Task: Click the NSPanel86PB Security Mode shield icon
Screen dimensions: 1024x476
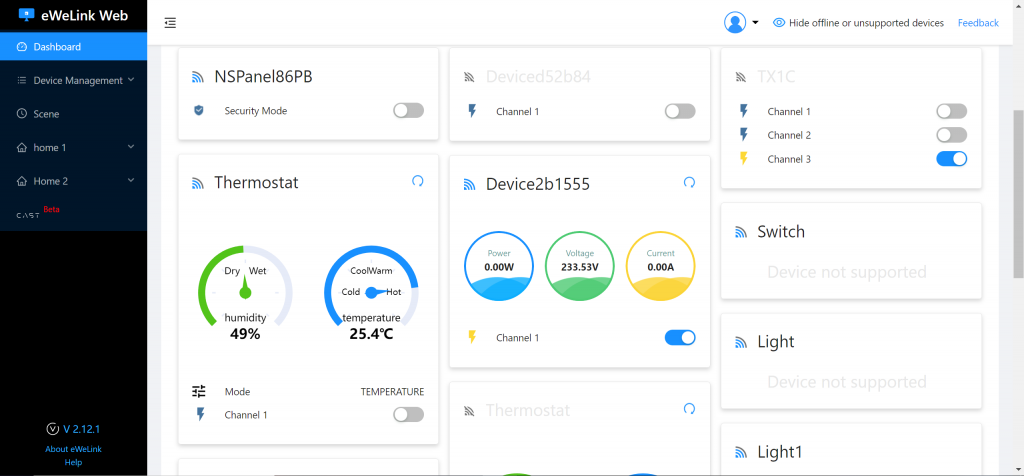Action: [199, 111]
